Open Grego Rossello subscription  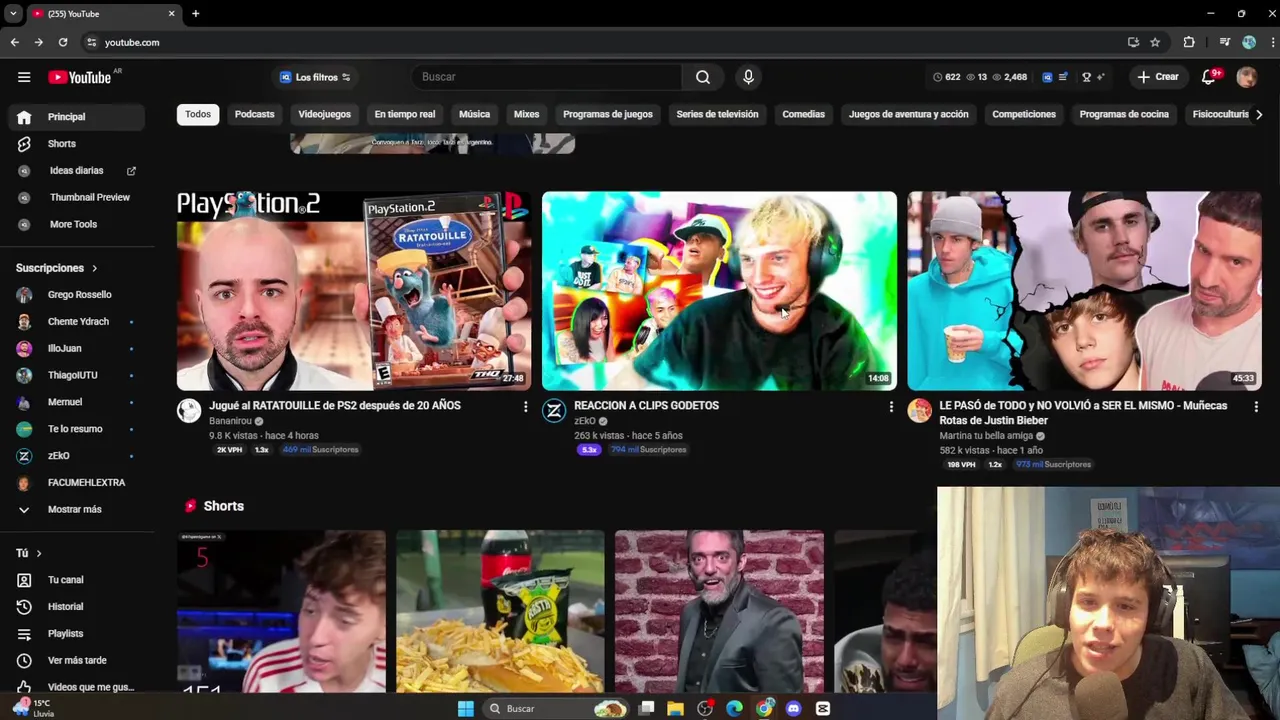pyautogui.click(x=78, y=295)
